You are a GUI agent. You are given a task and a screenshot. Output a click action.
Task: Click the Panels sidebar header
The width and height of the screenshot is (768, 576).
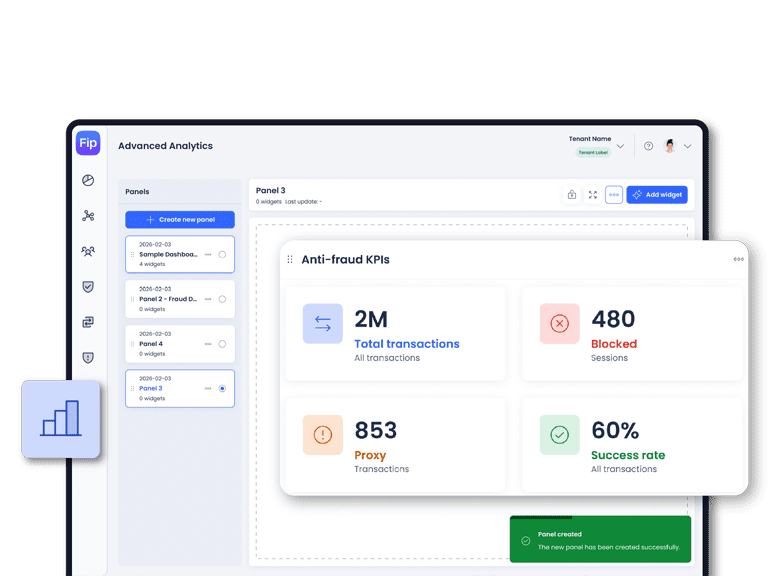[x=137, y=192]
